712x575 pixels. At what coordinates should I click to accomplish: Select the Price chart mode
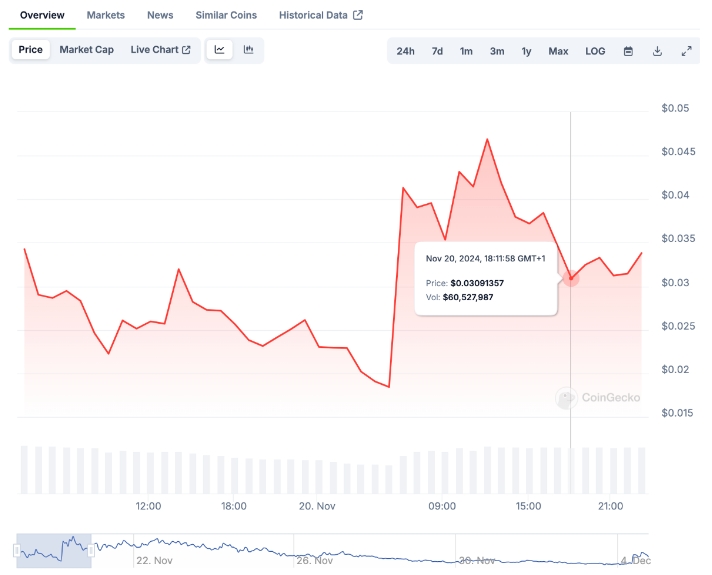click(30, 50)
